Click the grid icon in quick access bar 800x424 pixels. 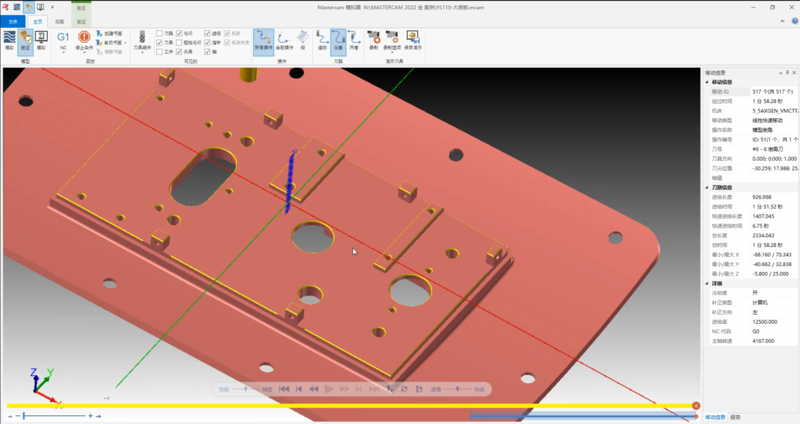point(17,7)
